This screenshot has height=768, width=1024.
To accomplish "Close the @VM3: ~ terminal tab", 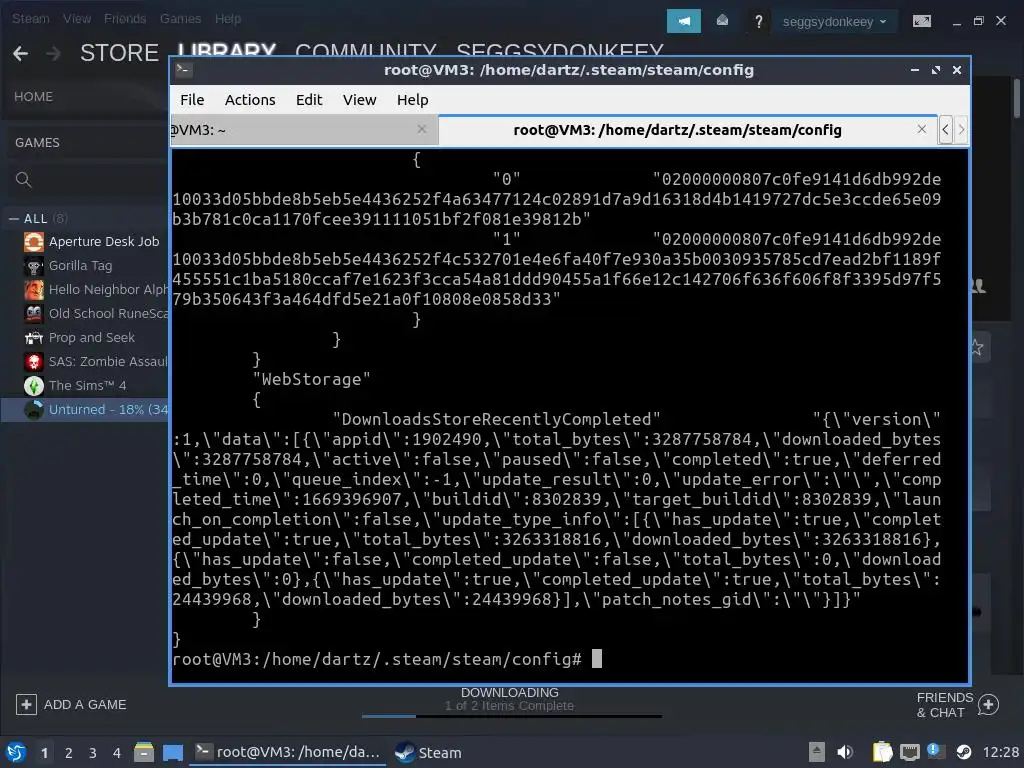I will click(422, 129).
